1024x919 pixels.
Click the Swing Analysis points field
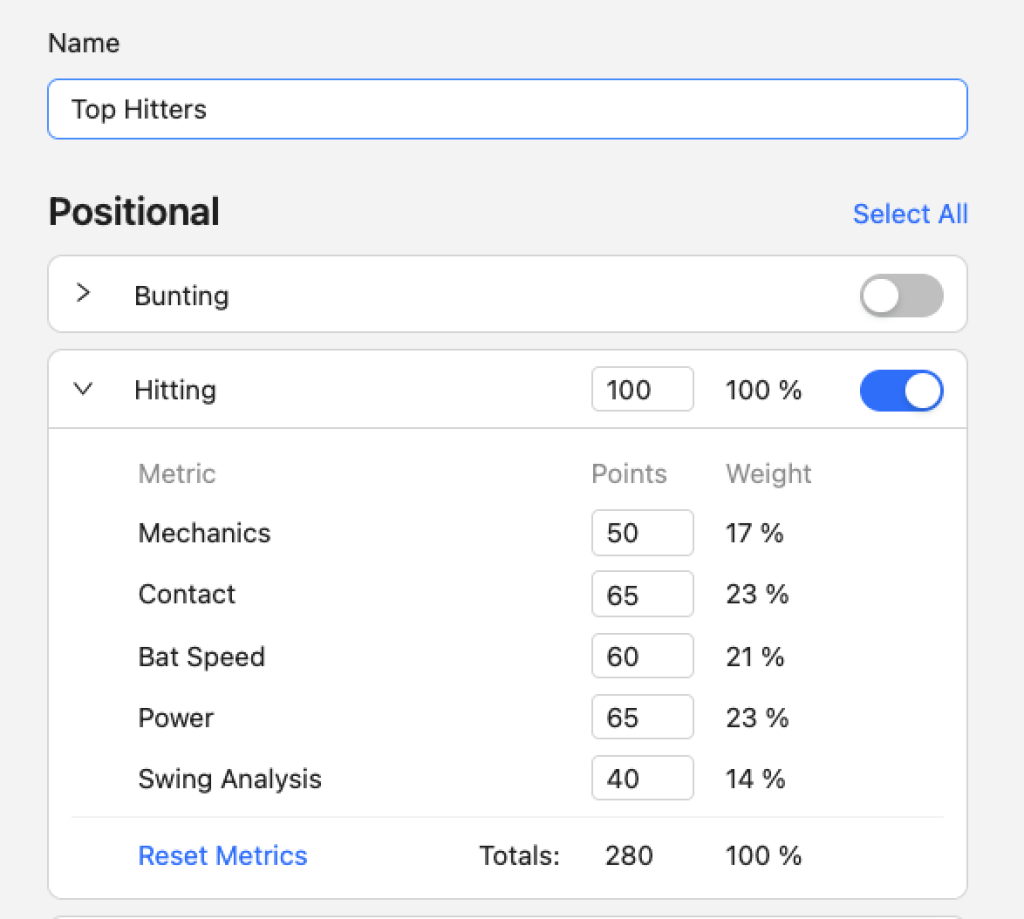(642, 778)
